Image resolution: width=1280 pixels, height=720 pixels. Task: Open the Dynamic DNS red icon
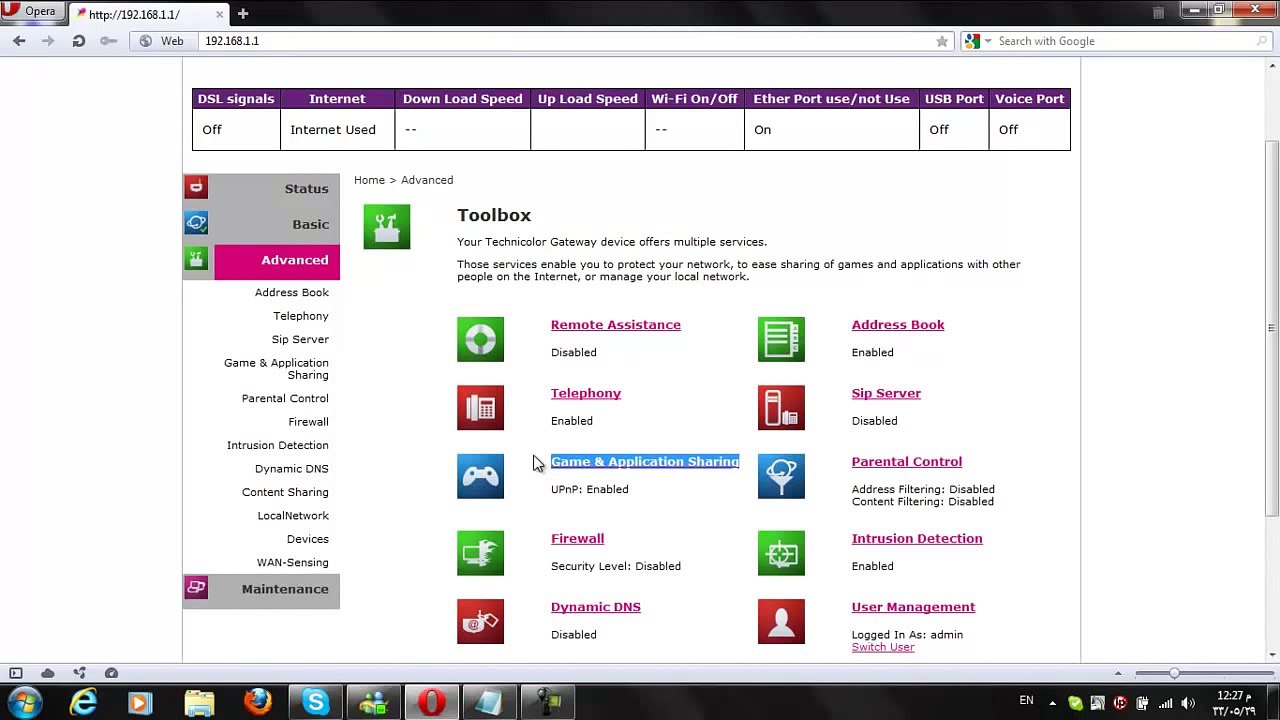pos(480,621)
